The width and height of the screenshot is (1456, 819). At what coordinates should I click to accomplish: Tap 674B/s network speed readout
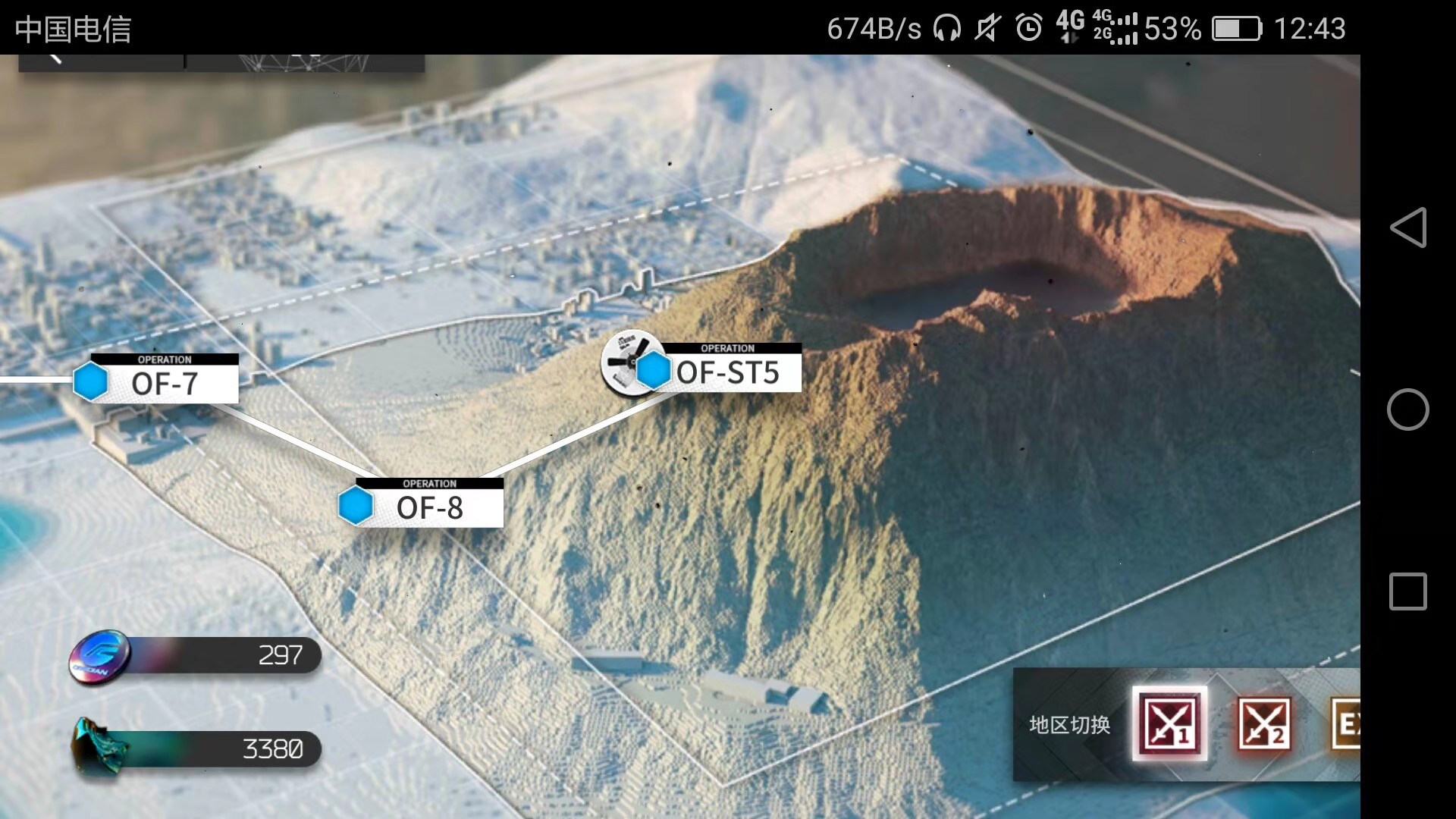click(x=874, y=29)
